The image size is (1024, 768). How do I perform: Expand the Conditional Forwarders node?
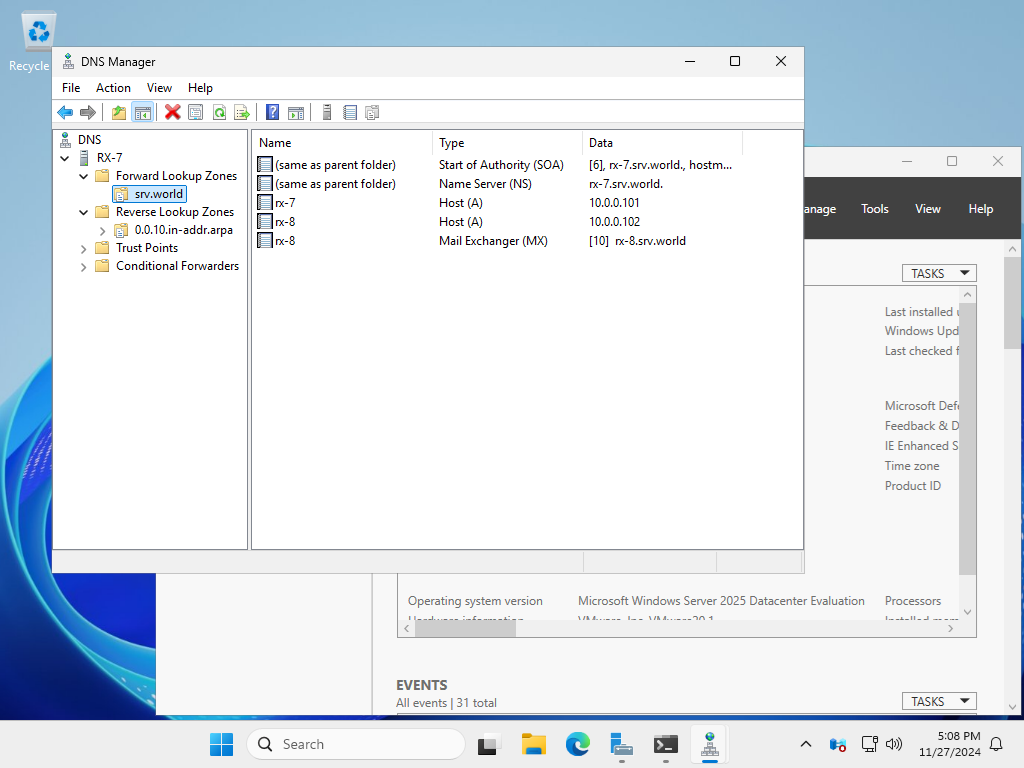[x=84, y=266]
